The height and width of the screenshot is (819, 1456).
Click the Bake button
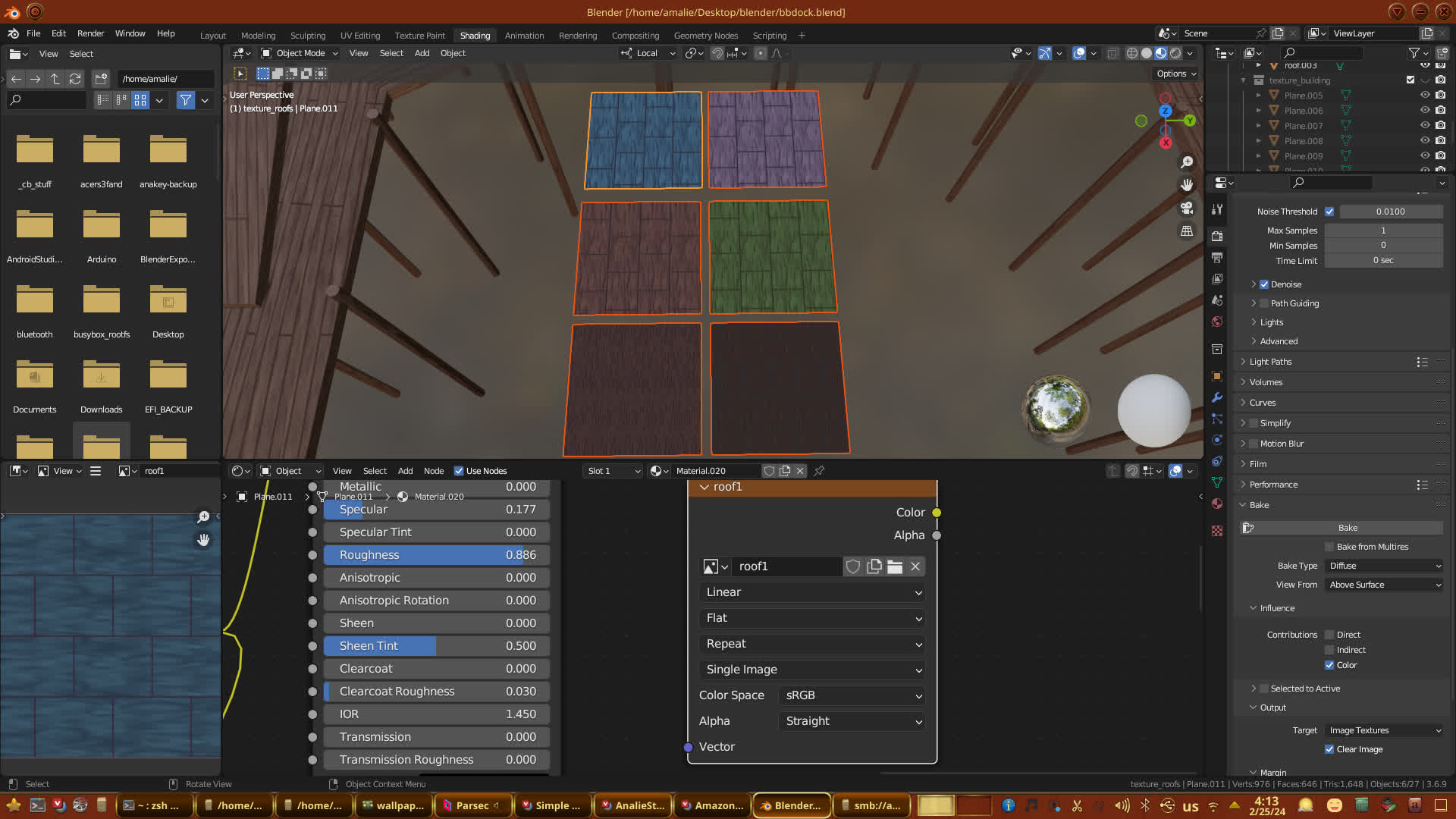pyautogui.click(x=1347, y=528)
